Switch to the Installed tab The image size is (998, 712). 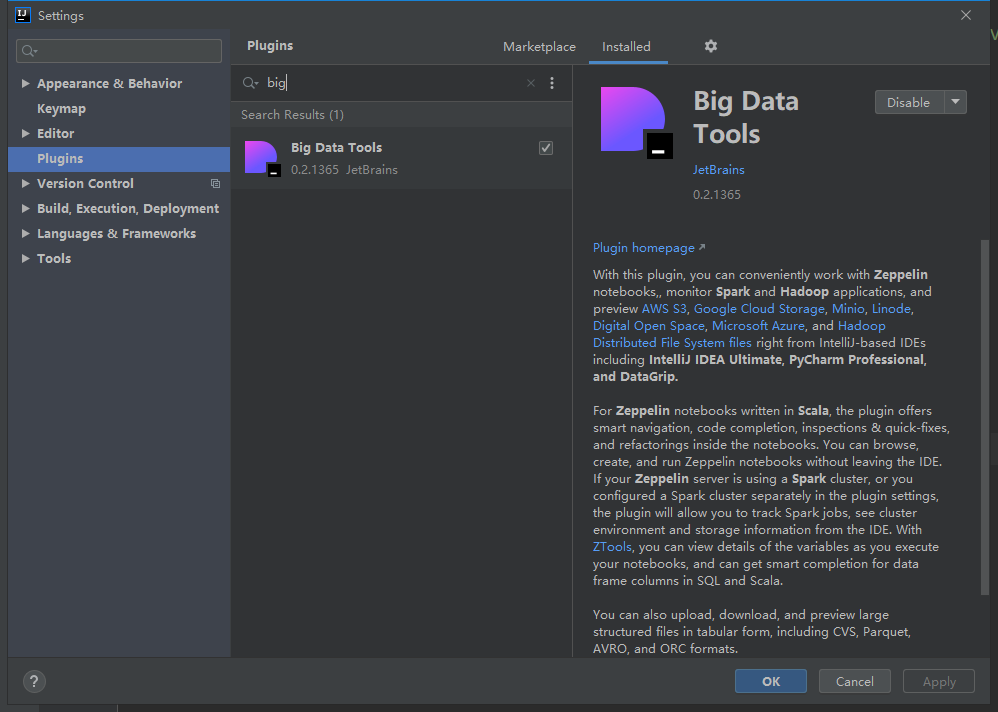(x=626, y=46)
